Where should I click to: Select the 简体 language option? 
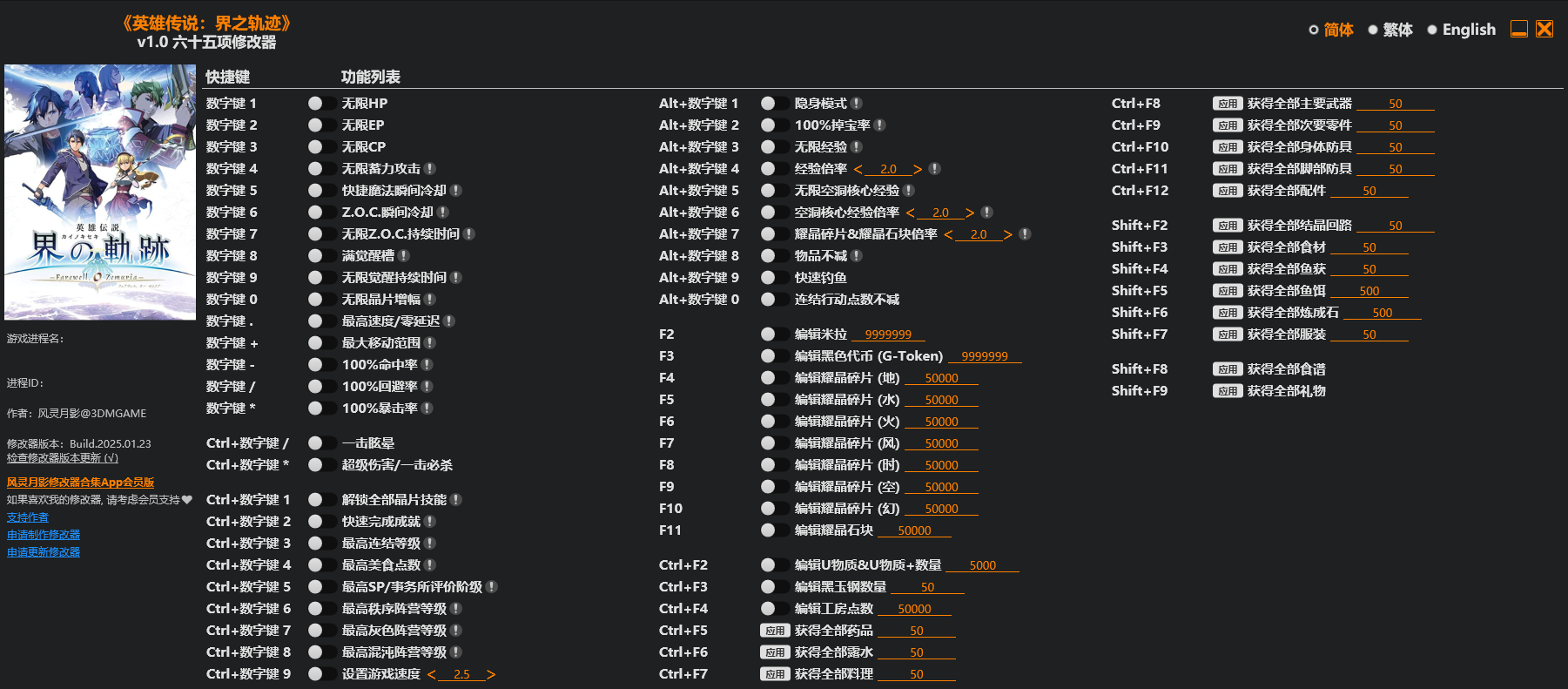click(1331, 30)
